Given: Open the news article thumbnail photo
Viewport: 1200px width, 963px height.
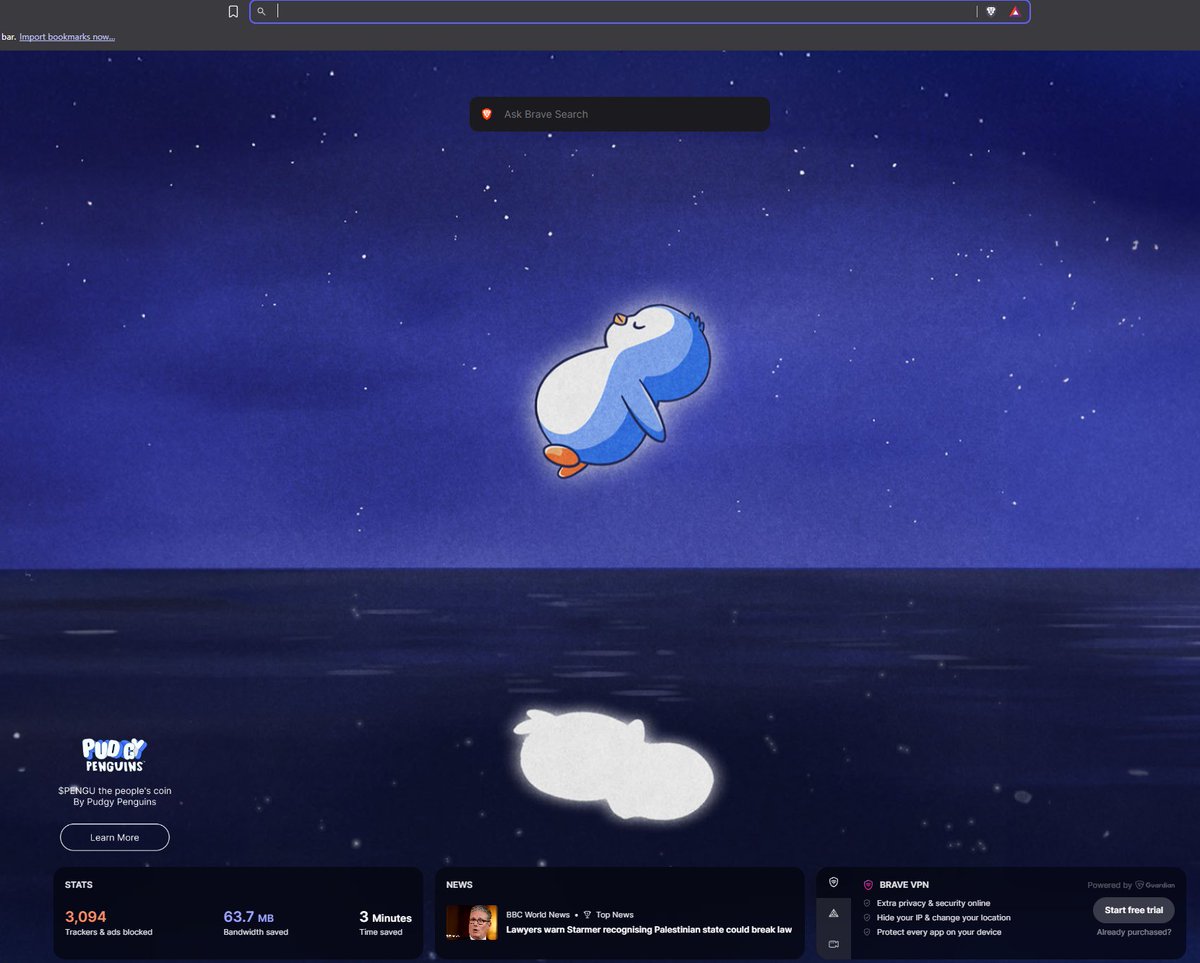Looking at the screenshot, I should (472, 922).
